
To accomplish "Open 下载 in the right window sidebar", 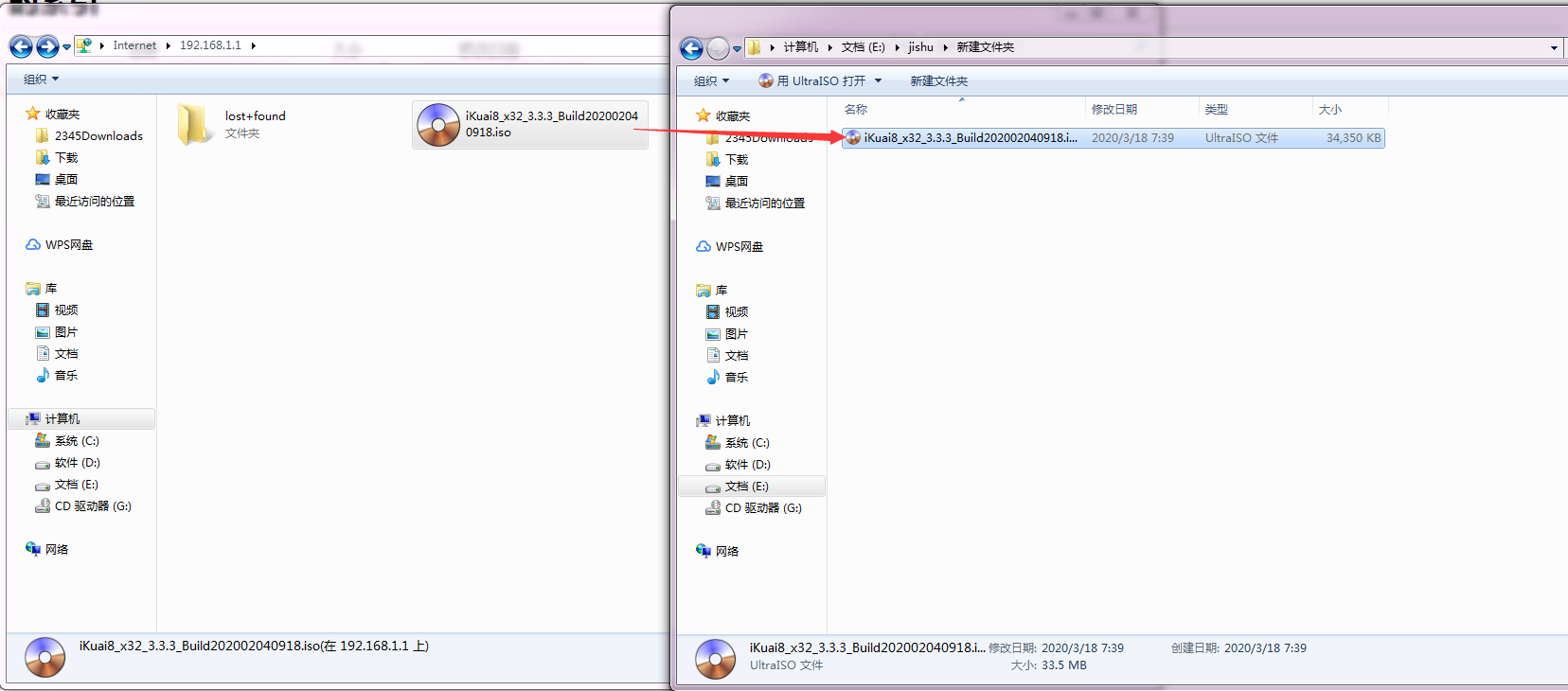I will point(726,159).
